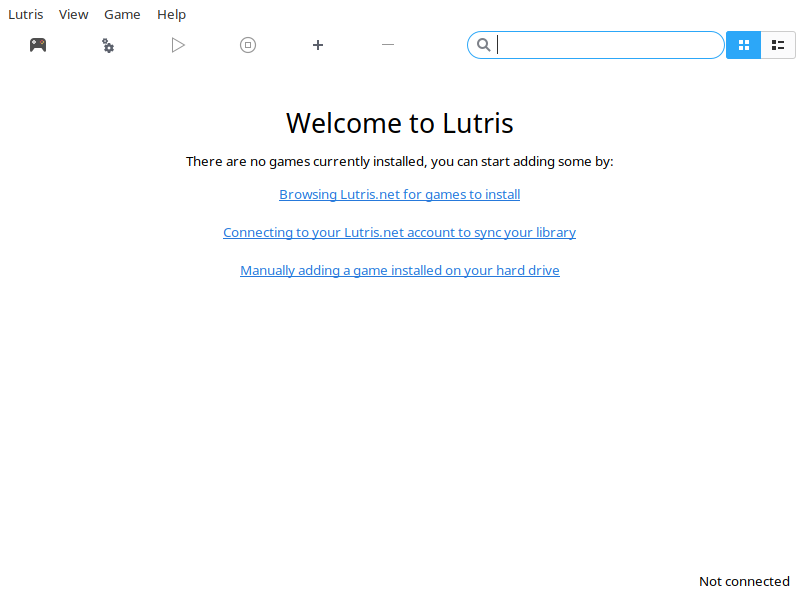Click the Stop game toolbar icon
This screenshot has height=600, width=800.
click(248, 45)
